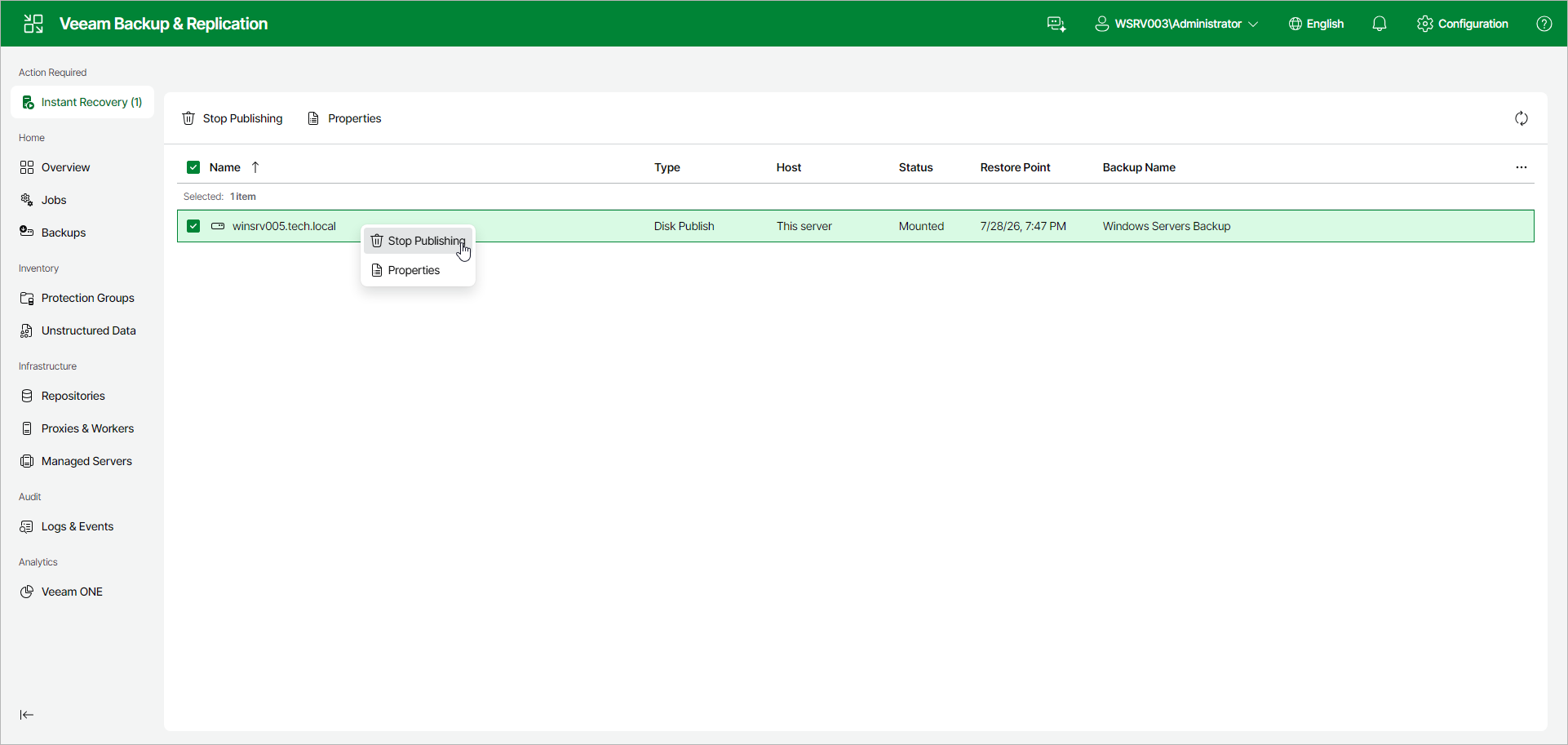This screenshot has height=745, width=1568.
Task: Open the column options ellipsis
Action: 1521,167
